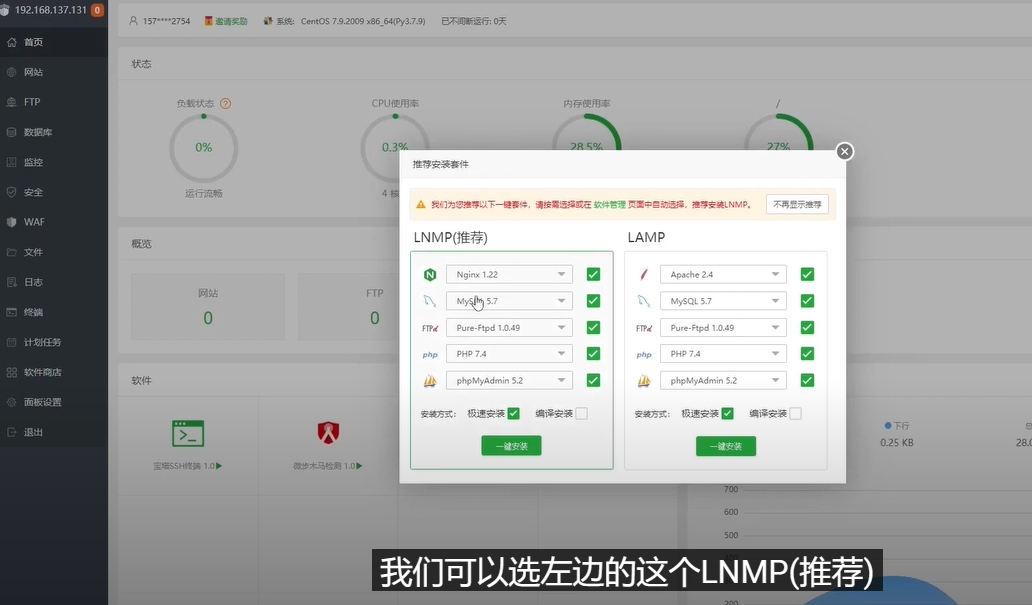The width and height of the screenshot is (1032, 605).
Task: Click the 不再显示推荐 button
Action: [x=797, y=204]
